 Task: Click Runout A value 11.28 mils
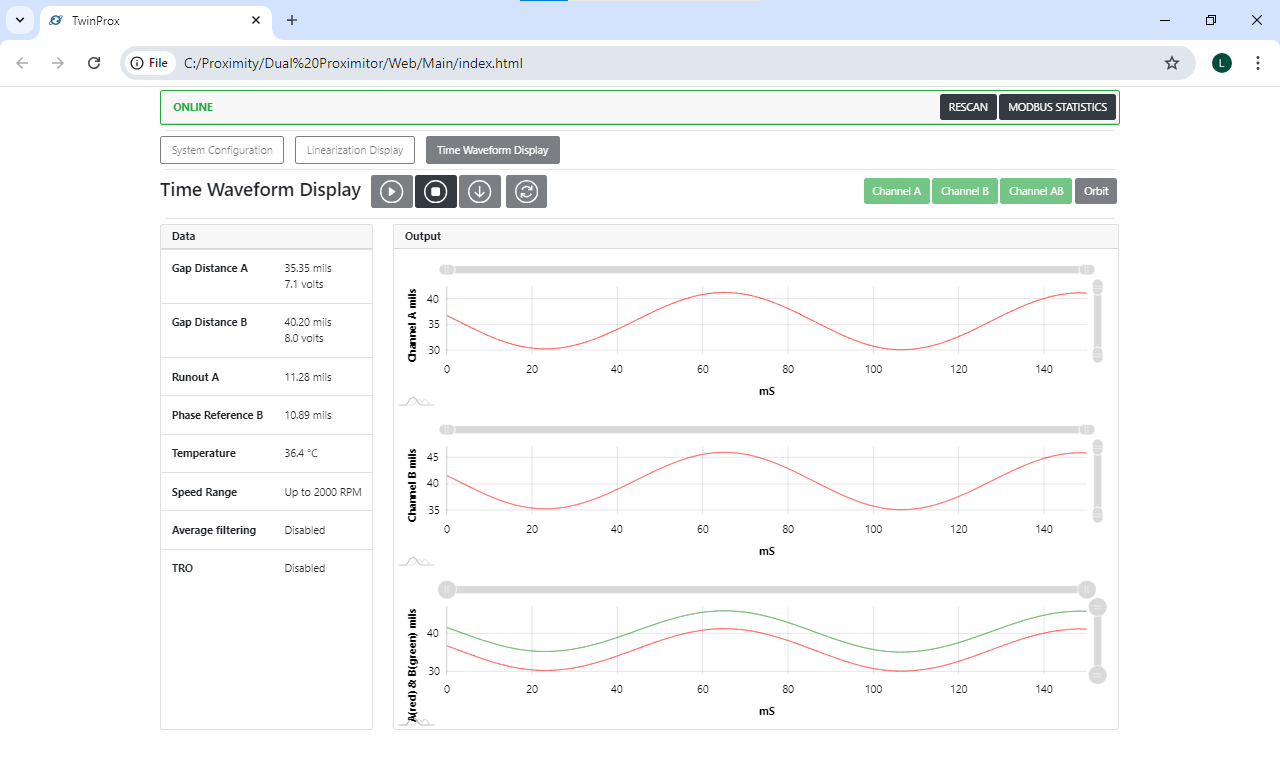[x=308, y=377]
